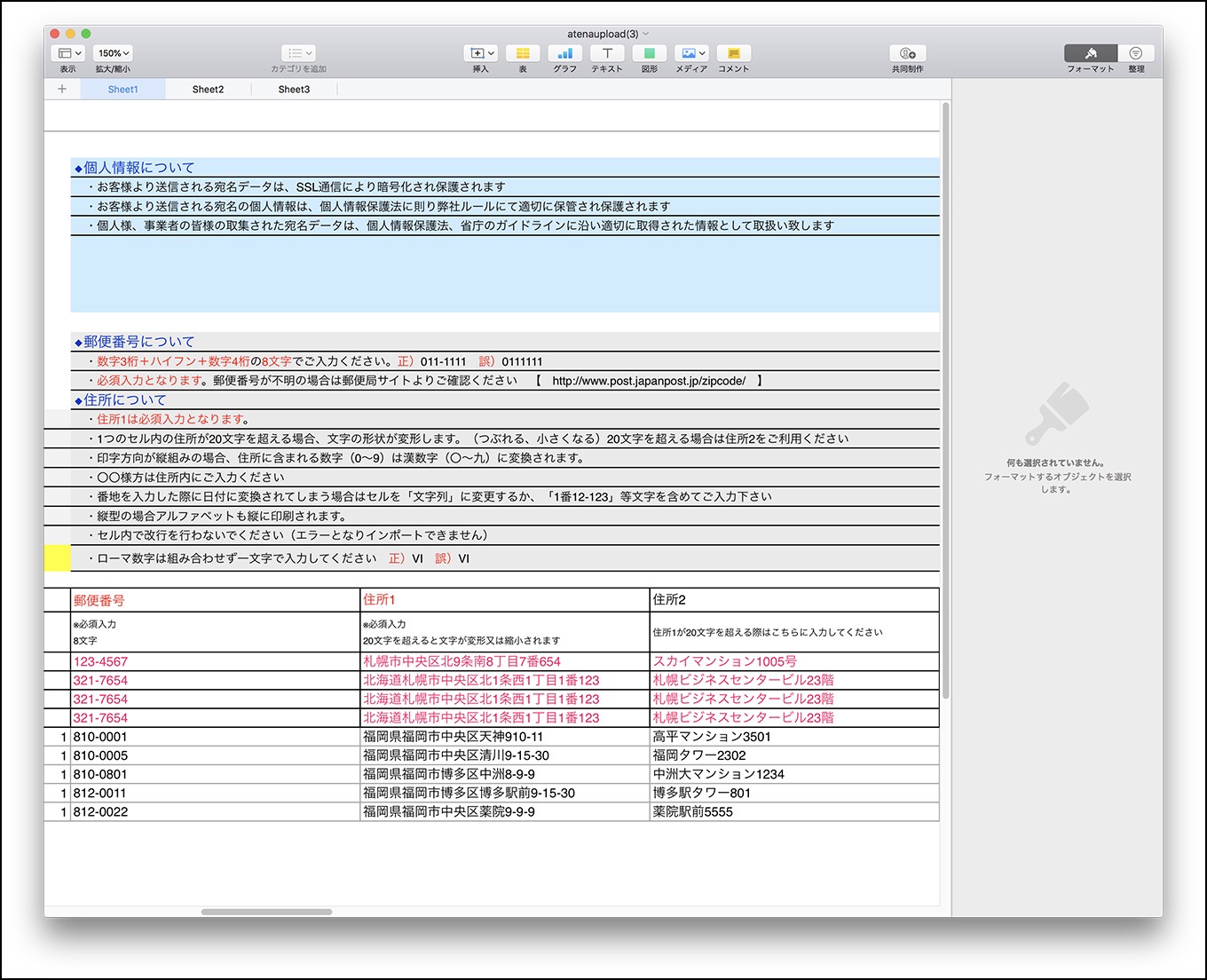The image size is (1207, 980).
Task: Select the cell 812-0011
Action: pyautogui.click(x=216, y=793)
